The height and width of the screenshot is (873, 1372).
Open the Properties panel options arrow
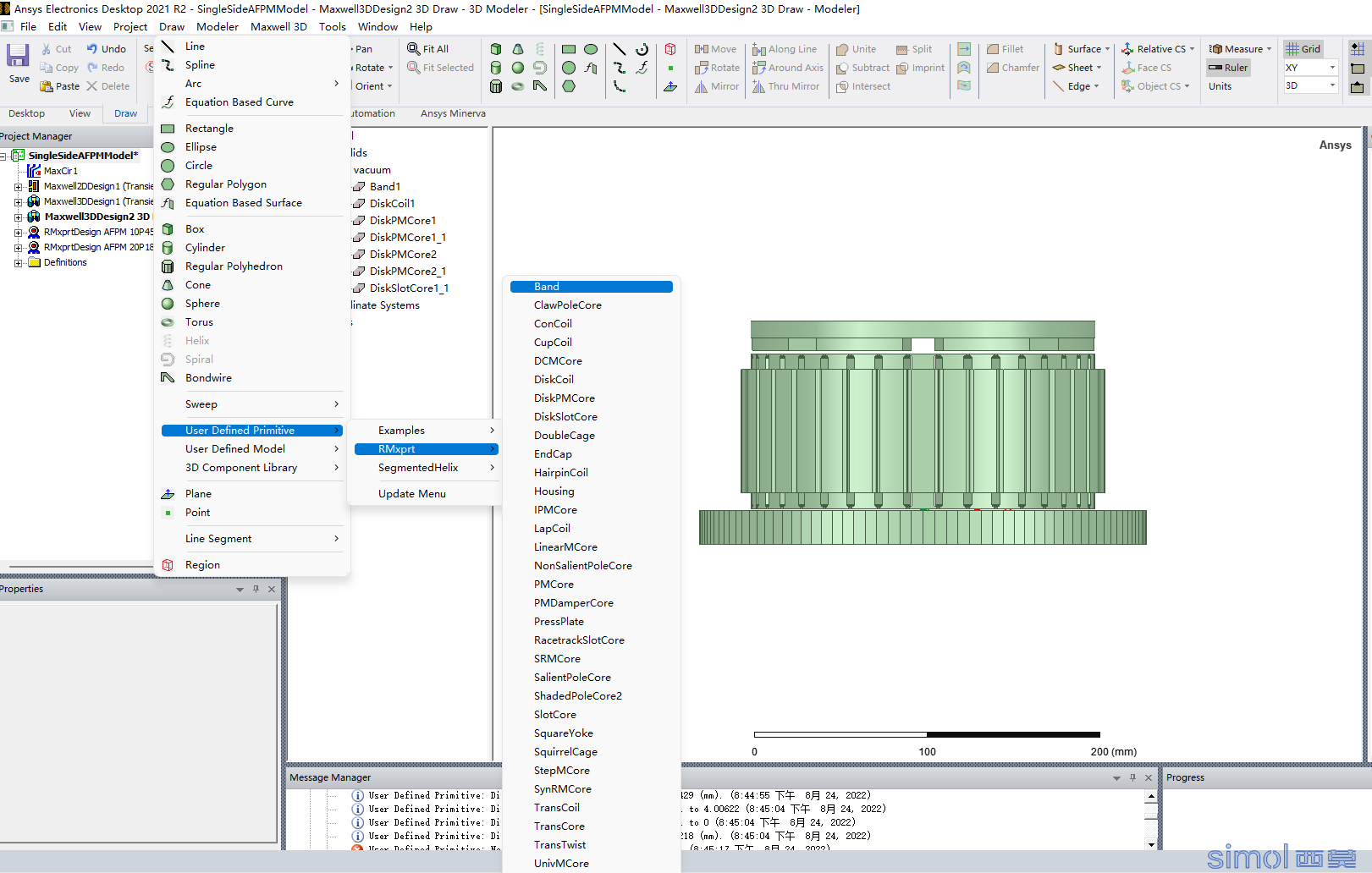click(x=240, y=589)
